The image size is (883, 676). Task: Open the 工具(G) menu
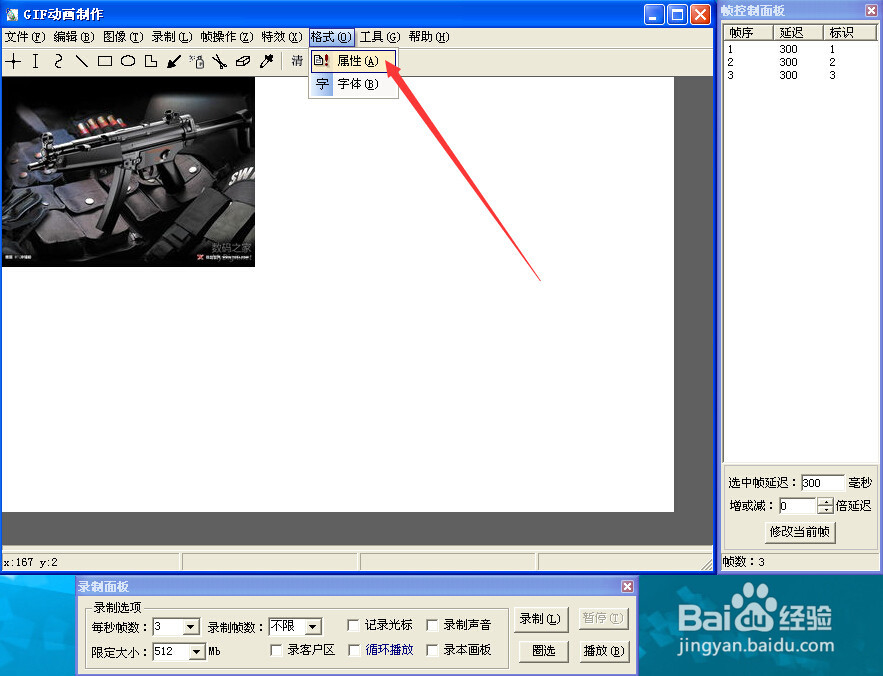coord(380,37)
